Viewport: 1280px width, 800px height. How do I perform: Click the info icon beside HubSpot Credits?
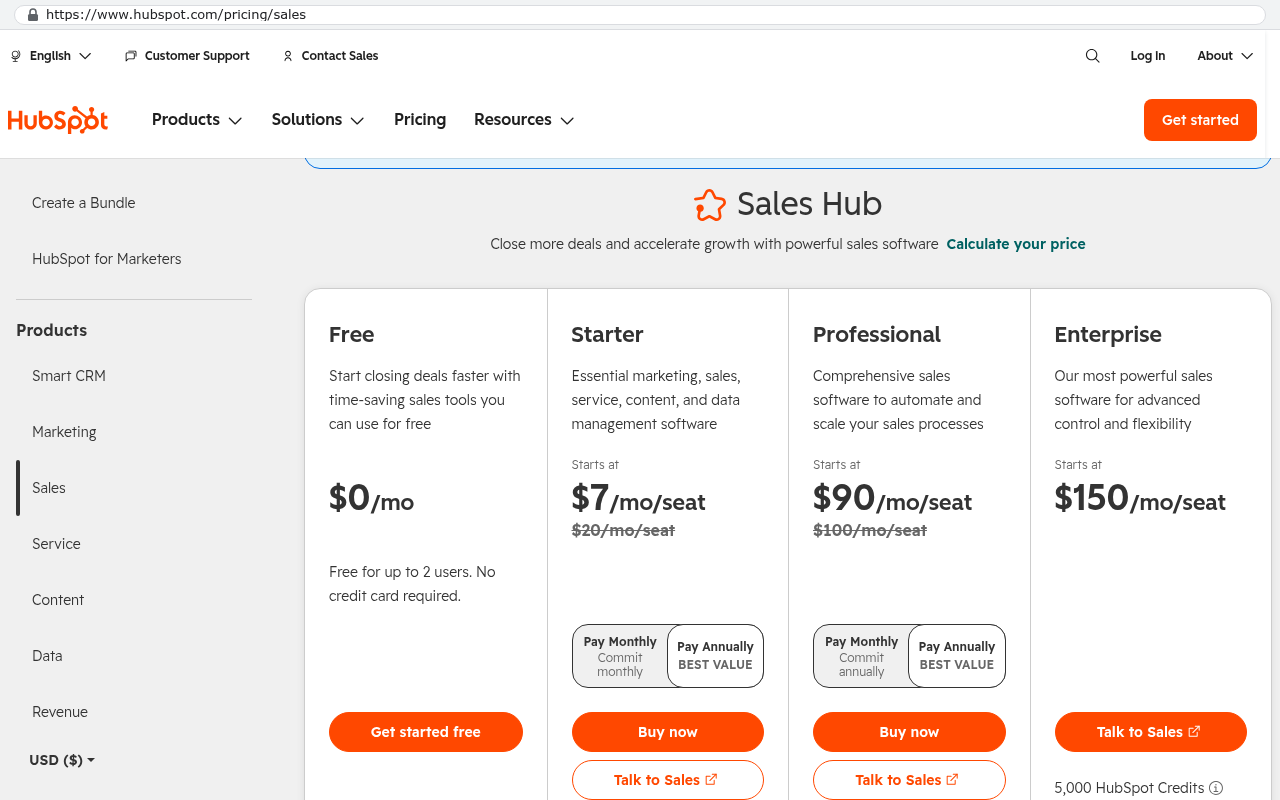pyautogui.click(x=1216, y=788)
